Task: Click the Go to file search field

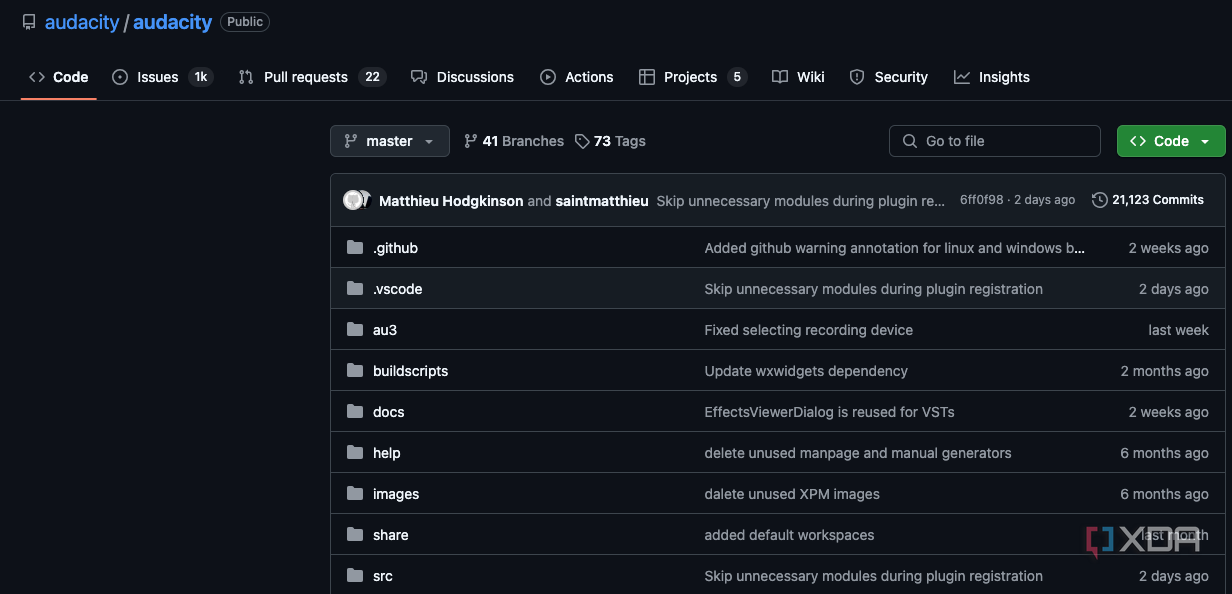Action: [995, 141]
